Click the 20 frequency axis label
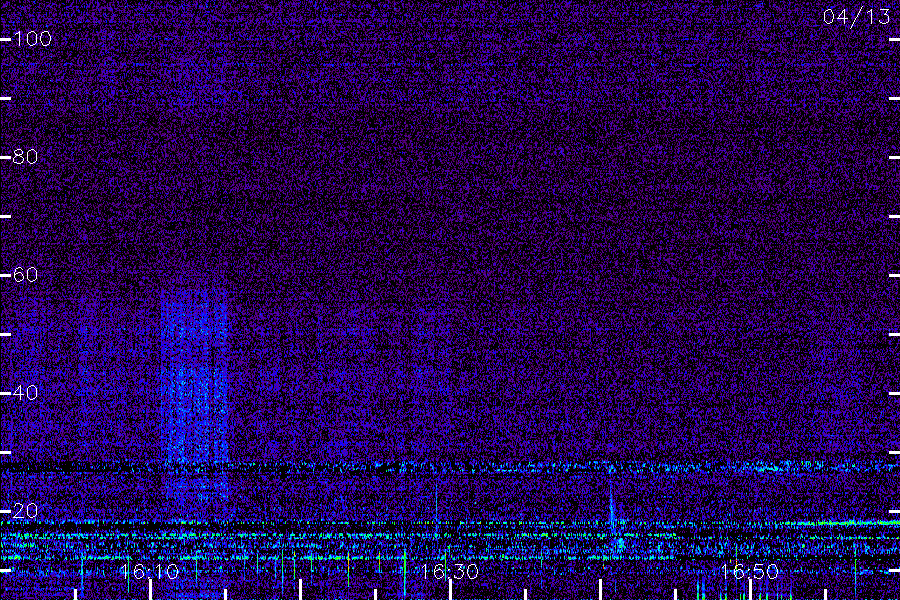Image resolution: width=900 pixels, height=600 pixels. 25,511
